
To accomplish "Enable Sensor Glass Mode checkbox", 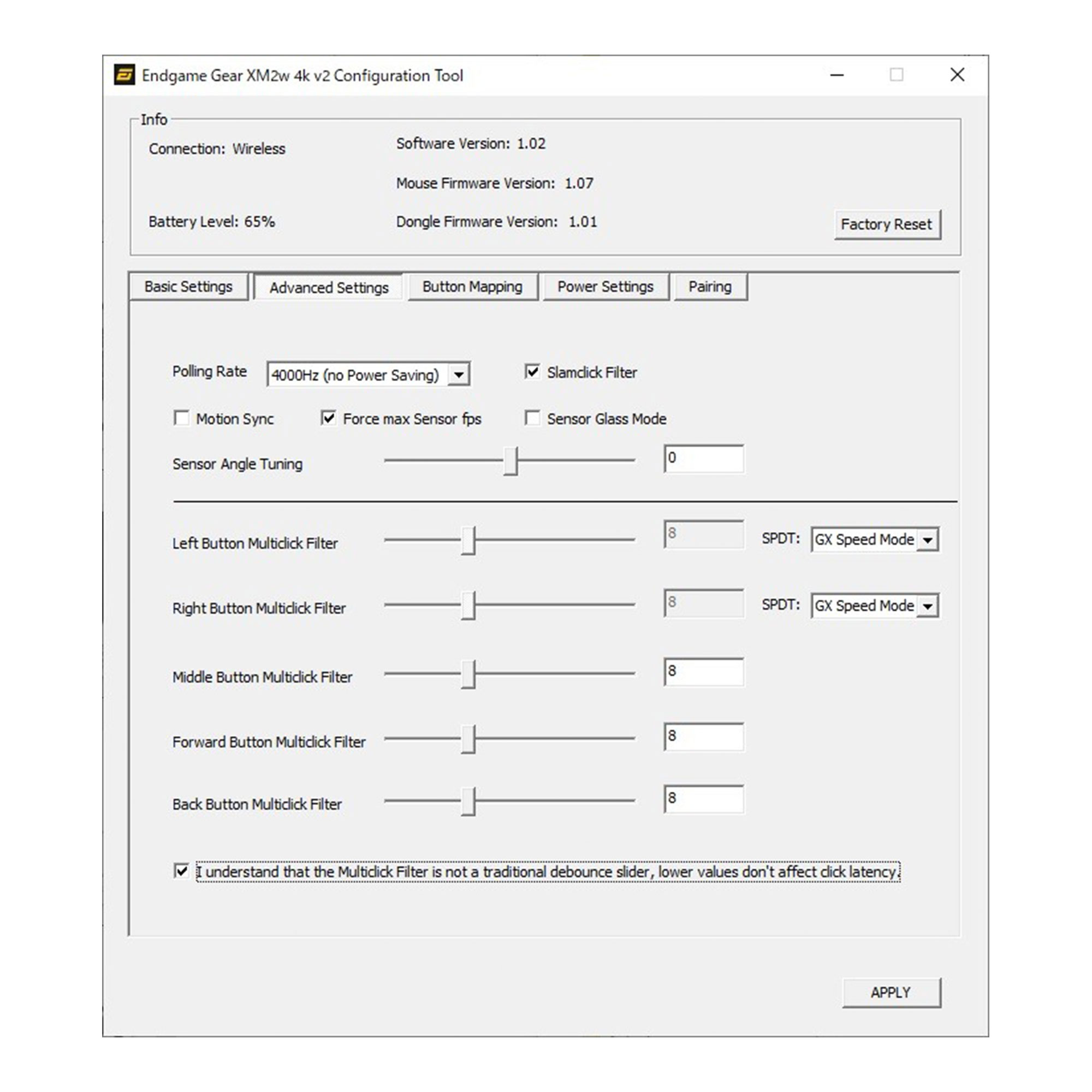I will tap(532, 418).
